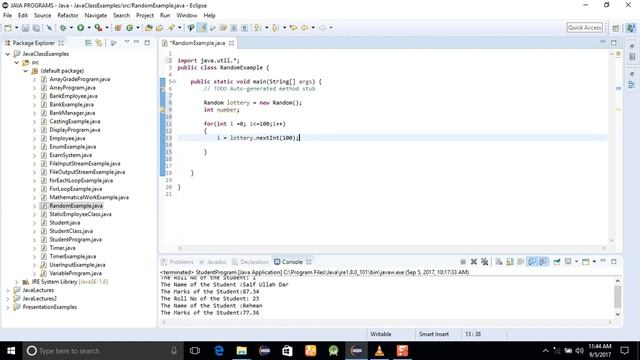The image size is (640, 360).
Task: Click the Terminate stop icon in Console
Action: [463, 262]
